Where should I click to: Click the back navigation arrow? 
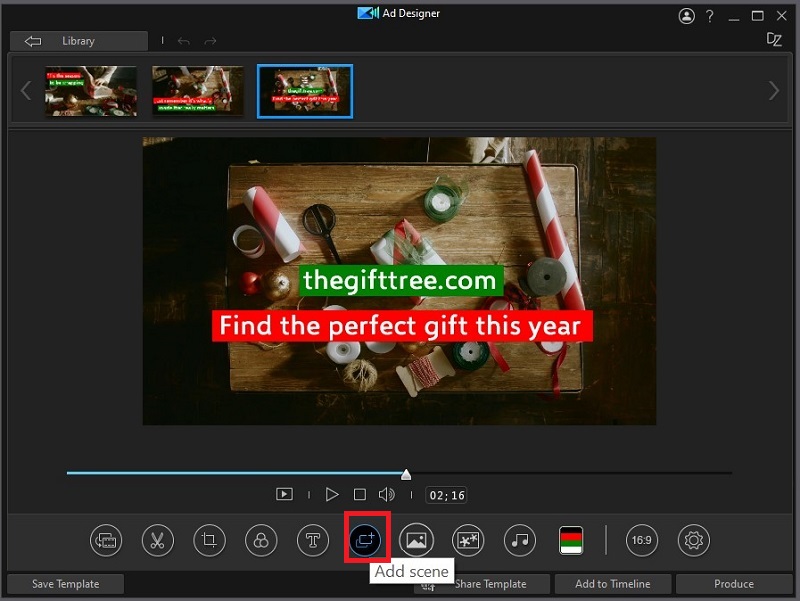(x=32, y=41)
